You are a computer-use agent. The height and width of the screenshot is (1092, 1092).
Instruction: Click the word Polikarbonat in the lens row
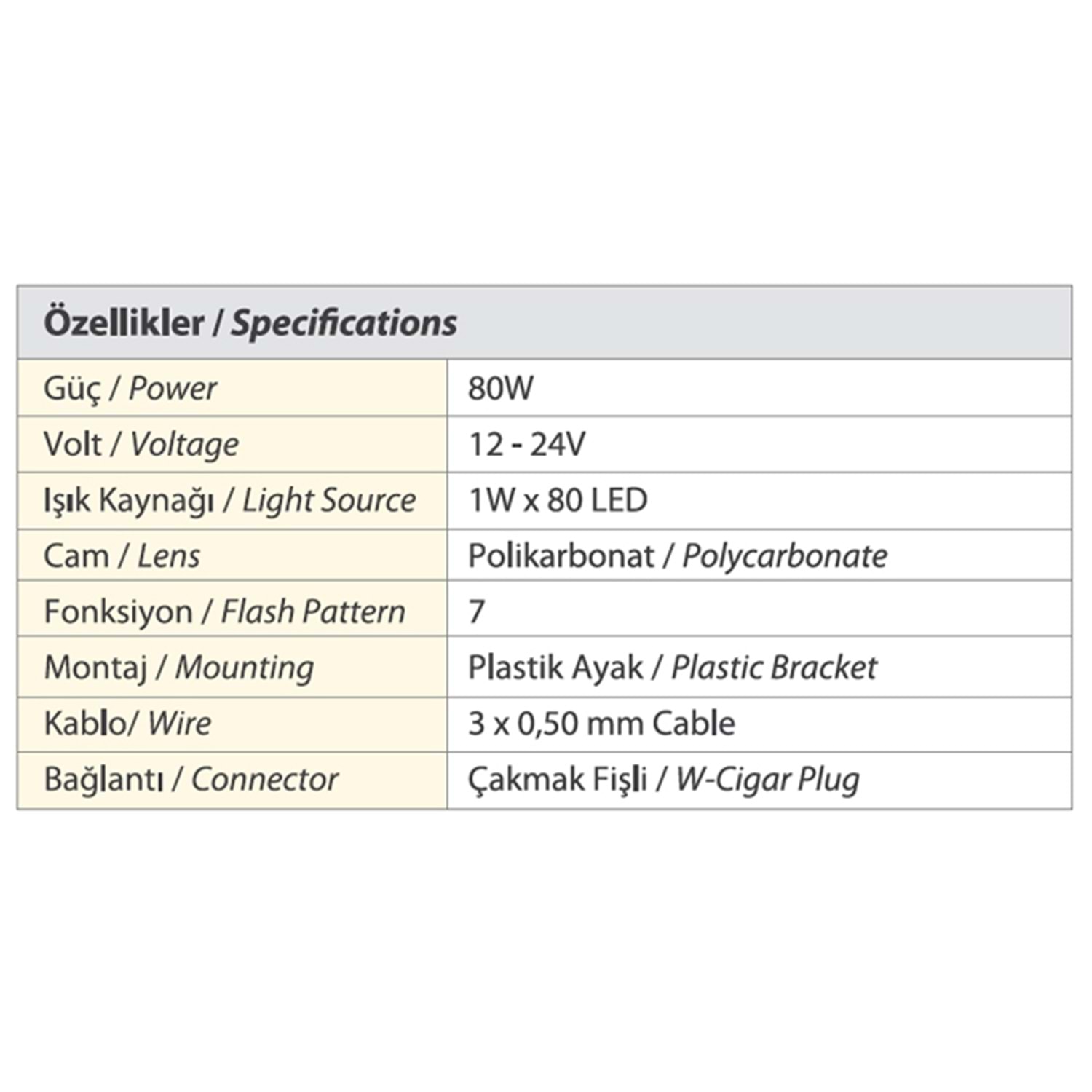(x=561, y=556)
